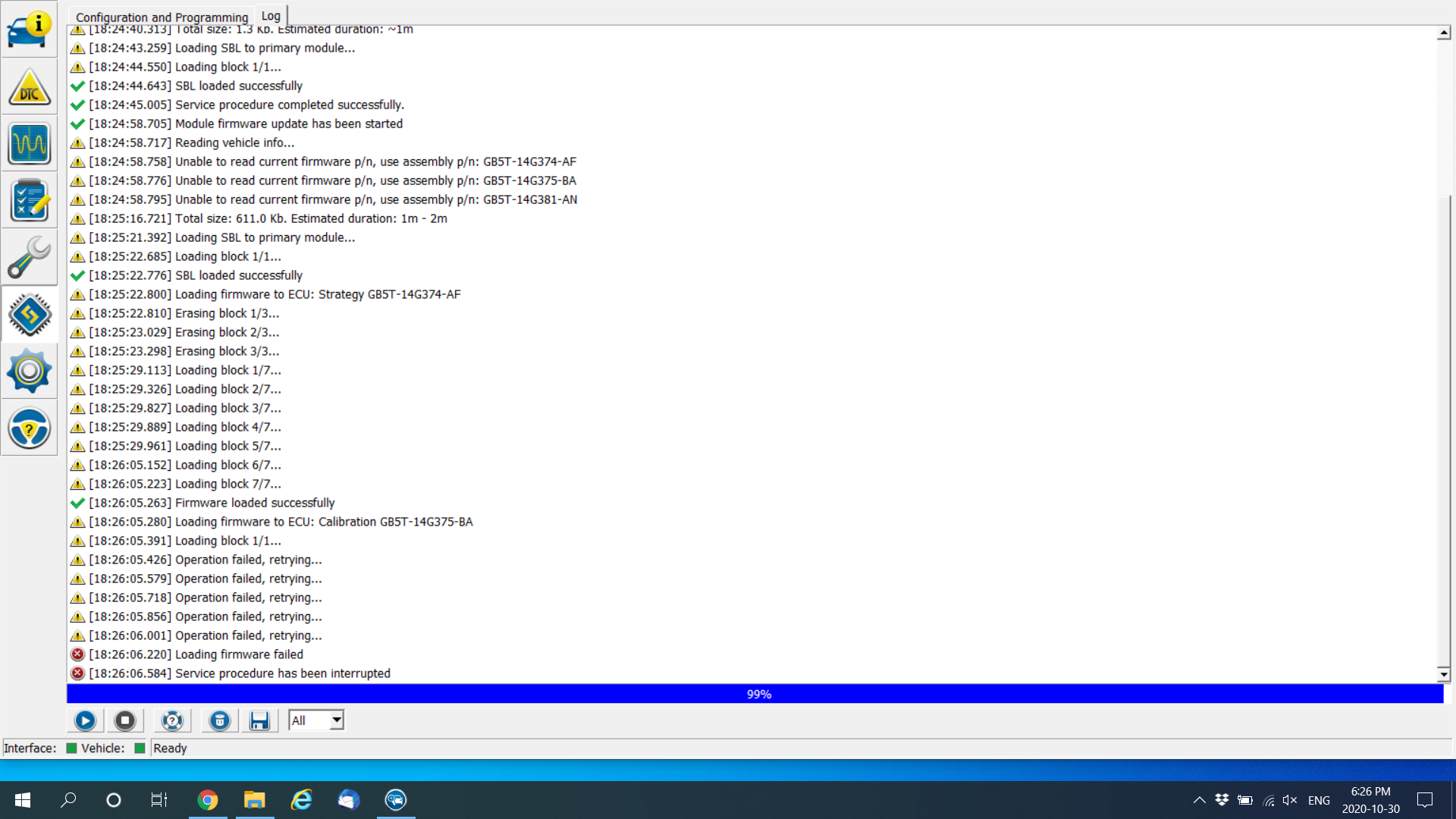Image resolution: width=1456 pixels, height=819 pixels.
Task: Open help using the lifebuoy icon
Action: pos(172,720)
